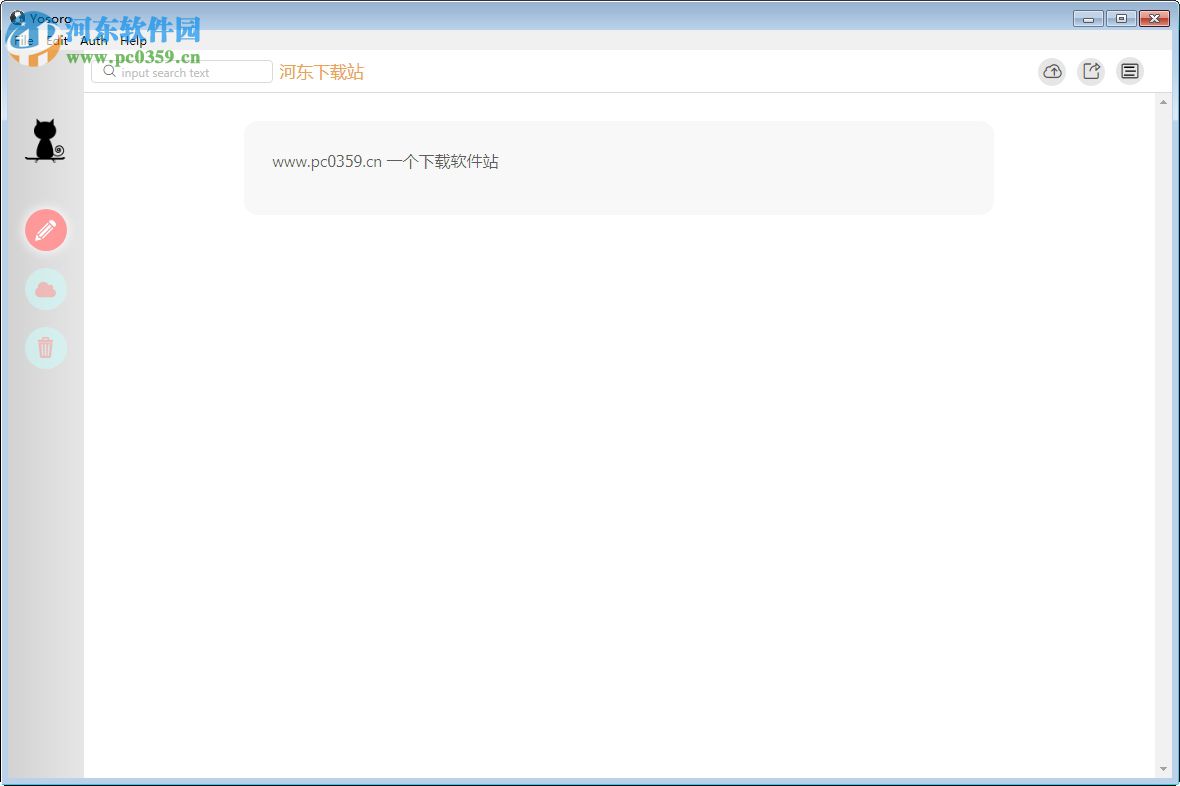Minimize the Yosoro window

(x=1088, y=19)
